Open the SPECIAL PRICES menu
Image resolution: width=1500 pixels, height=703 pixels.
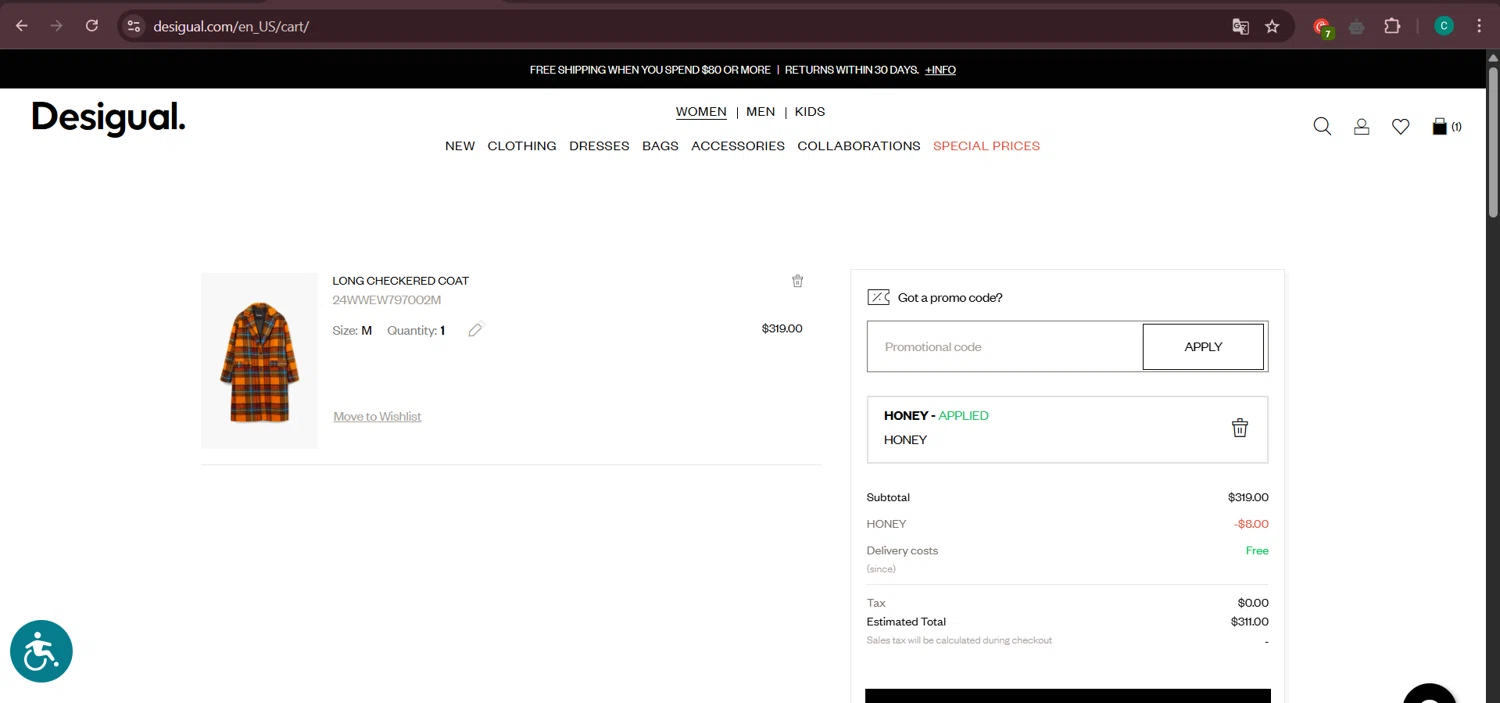coord(987,146)
